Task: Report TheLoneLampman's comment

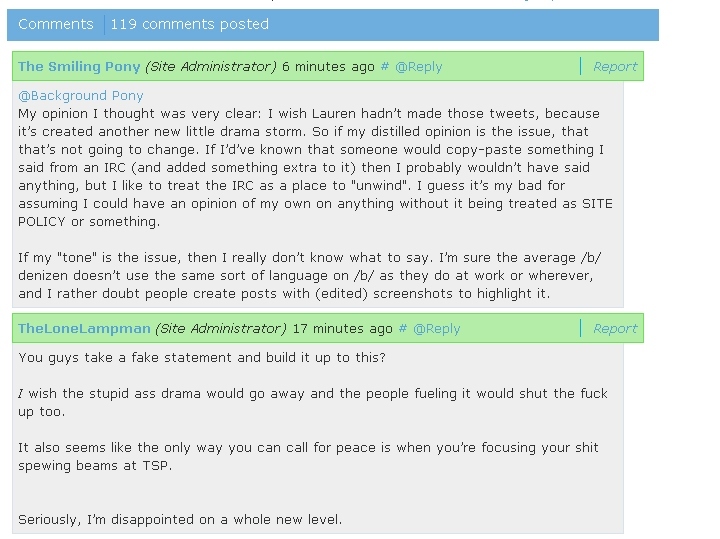Action: point(615,328)
